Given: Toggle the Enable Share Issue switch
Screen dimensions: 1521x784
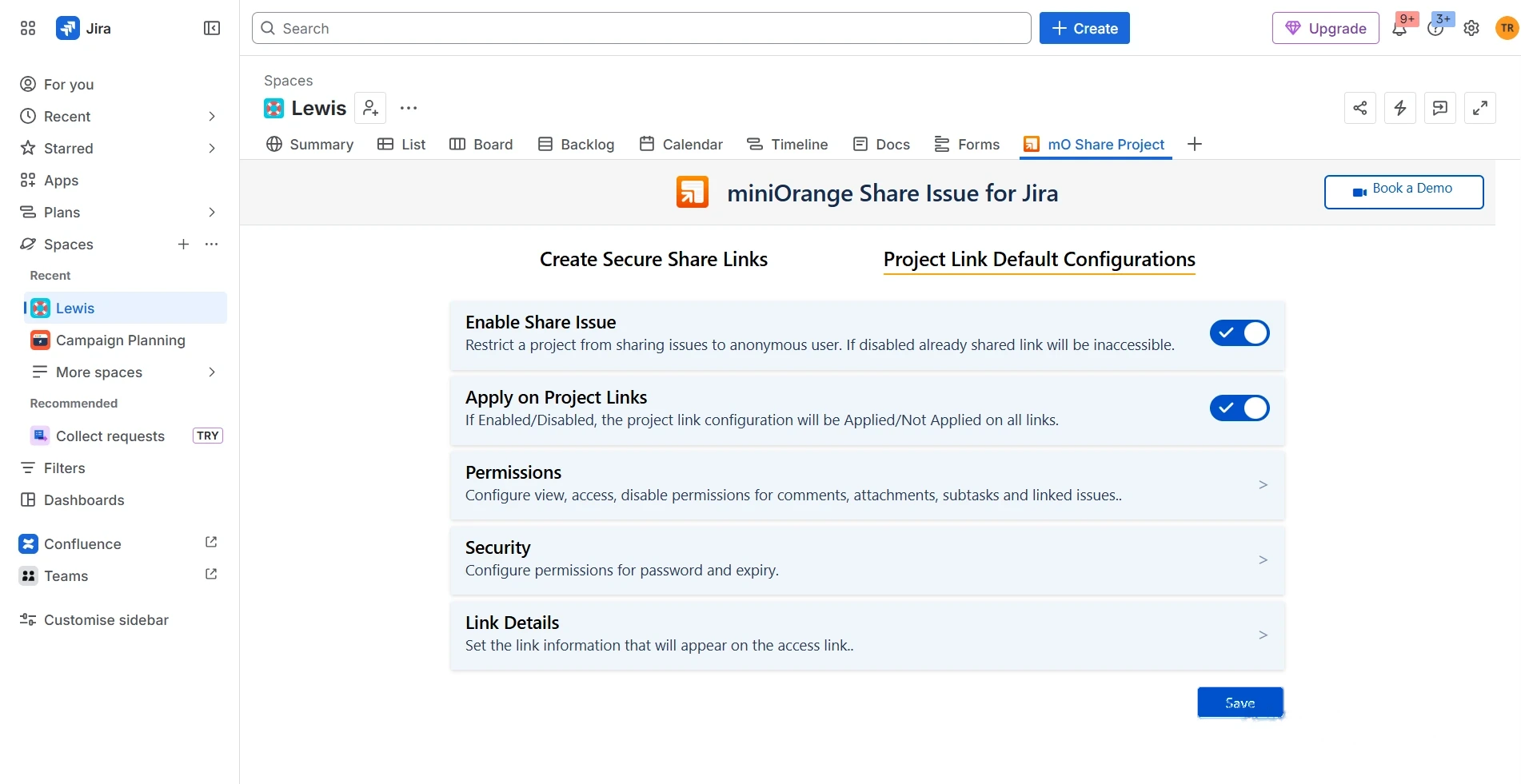Looking at the screenshot, I should (1240, 333).
